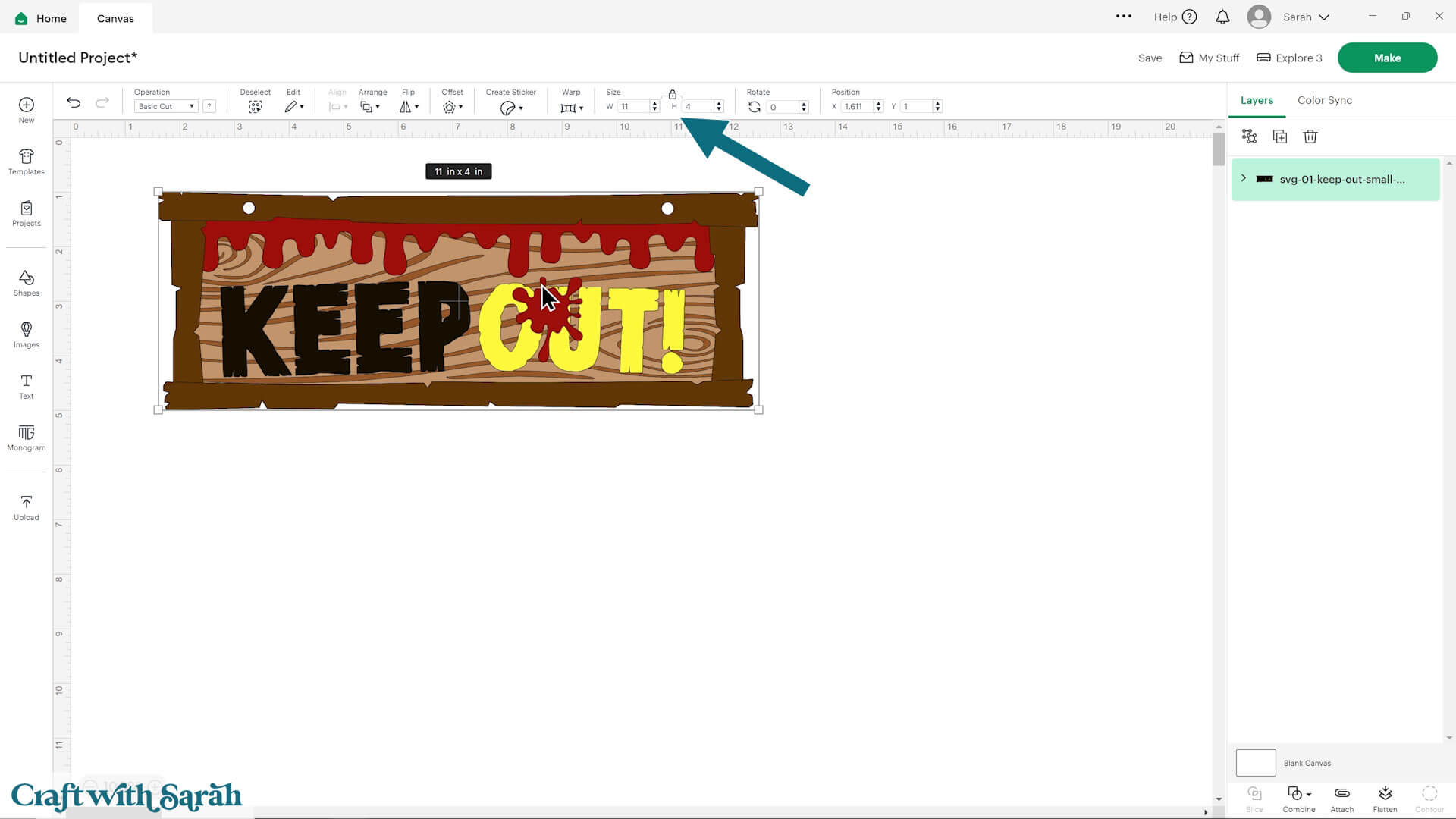The width and height of the screenshot is (1456, 819).
Task: Go to the Home tab
Action: (42, 18)
